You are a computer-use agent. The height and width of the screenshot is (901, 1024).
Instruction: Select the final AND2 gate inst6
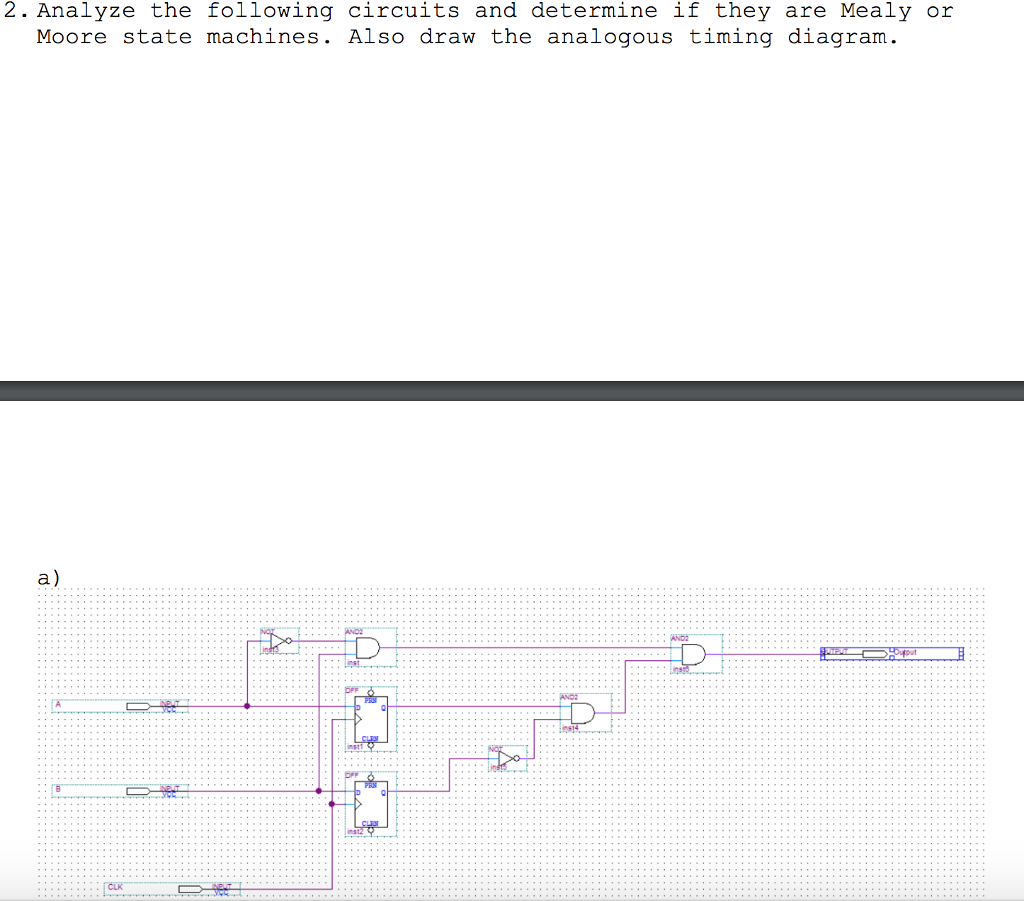tap(692, 654)
